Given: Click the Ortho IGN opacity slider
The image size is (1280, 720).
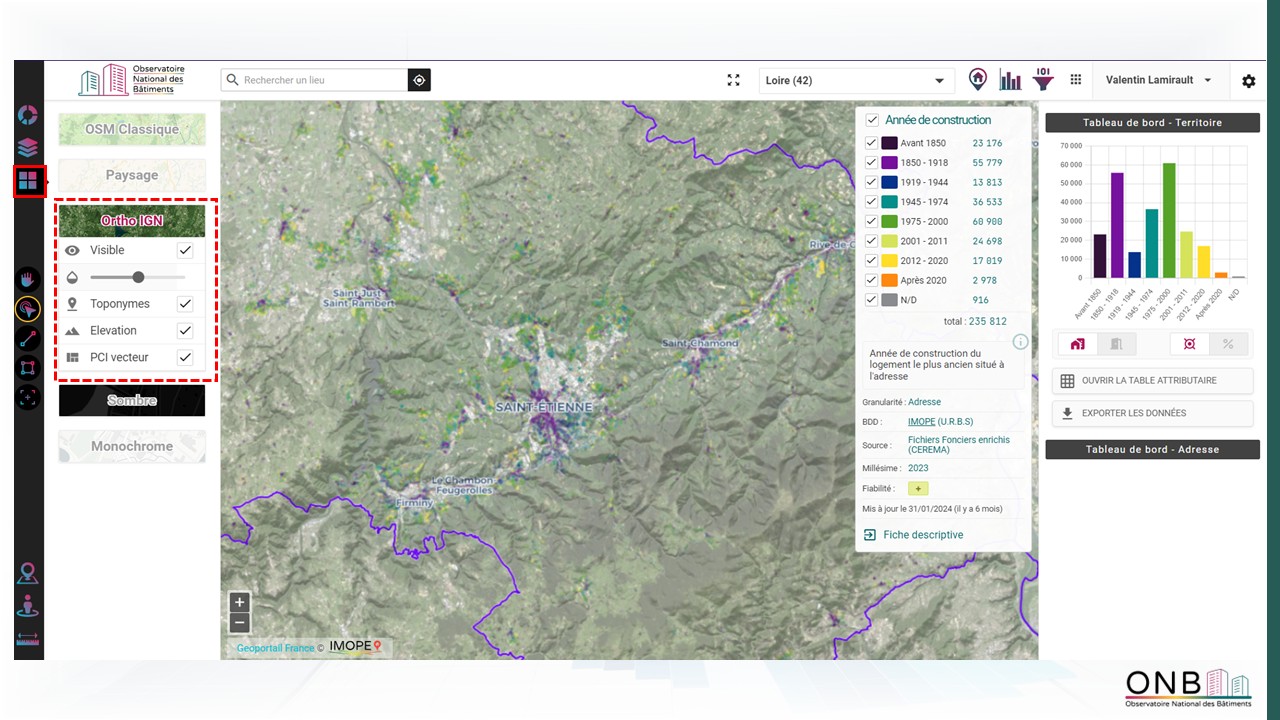Looking at the screenshot, I should pos(138,277).
